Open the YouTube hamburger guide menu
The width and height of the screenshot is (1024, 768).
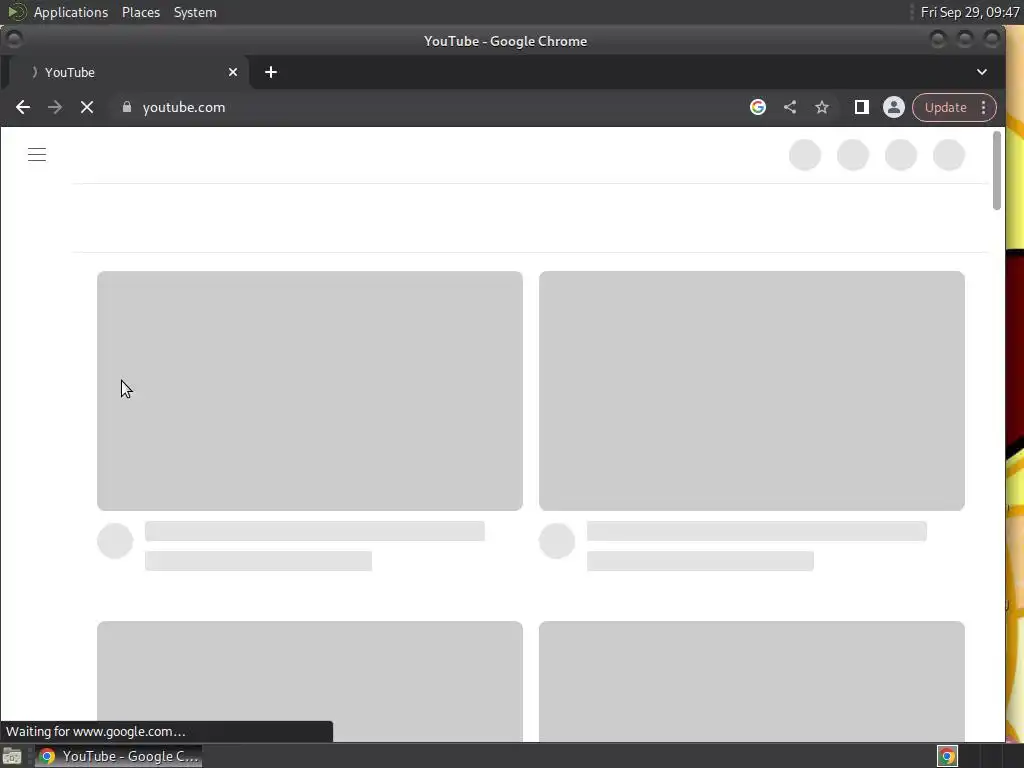37,155
